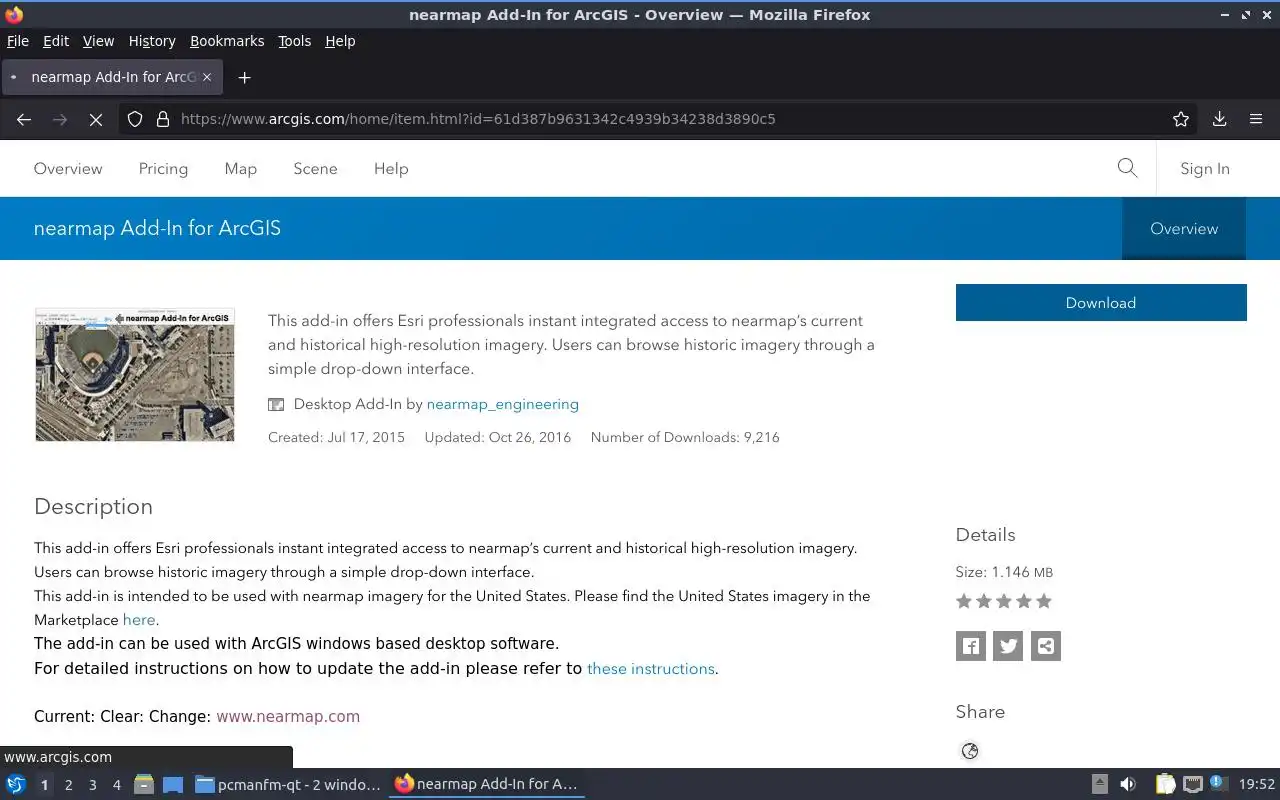Click the add-in stadium thumbnail image
This screenshot has height=800, width=1280.
[x=135, y=374]
